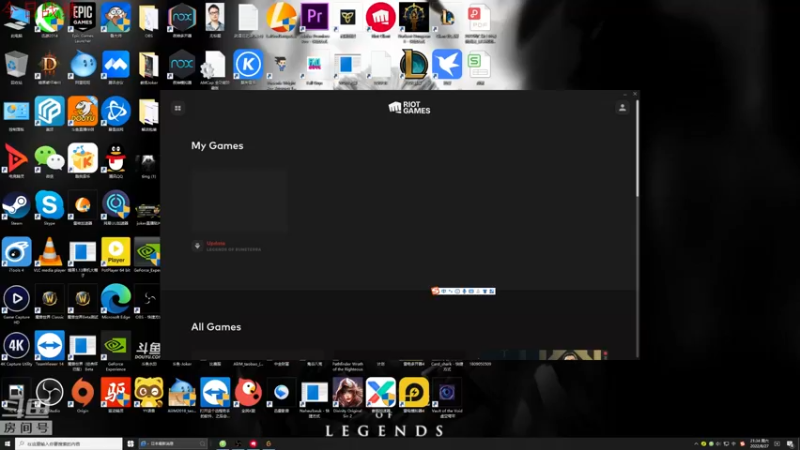Open the yellow PotPlayer 64 bit icon
Image resolution: width=800 pixels, height=450 pixels.
[x=116, y=253]
